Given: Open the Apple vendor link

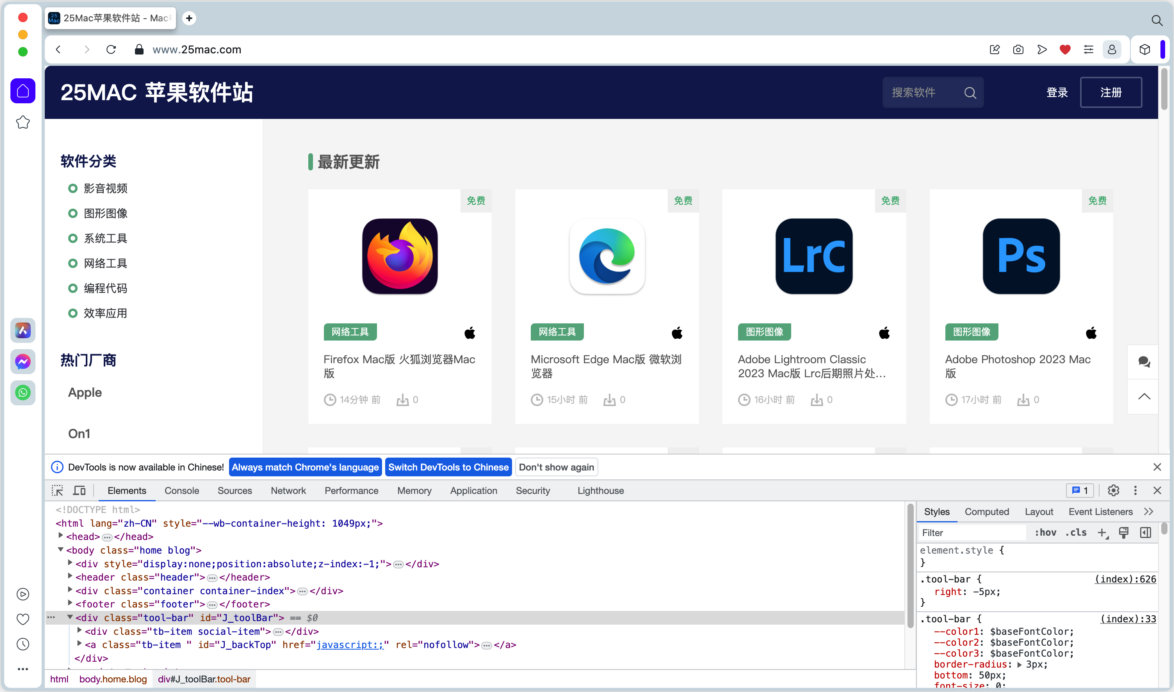Looking at the screenshot, I should click(85, 392).
